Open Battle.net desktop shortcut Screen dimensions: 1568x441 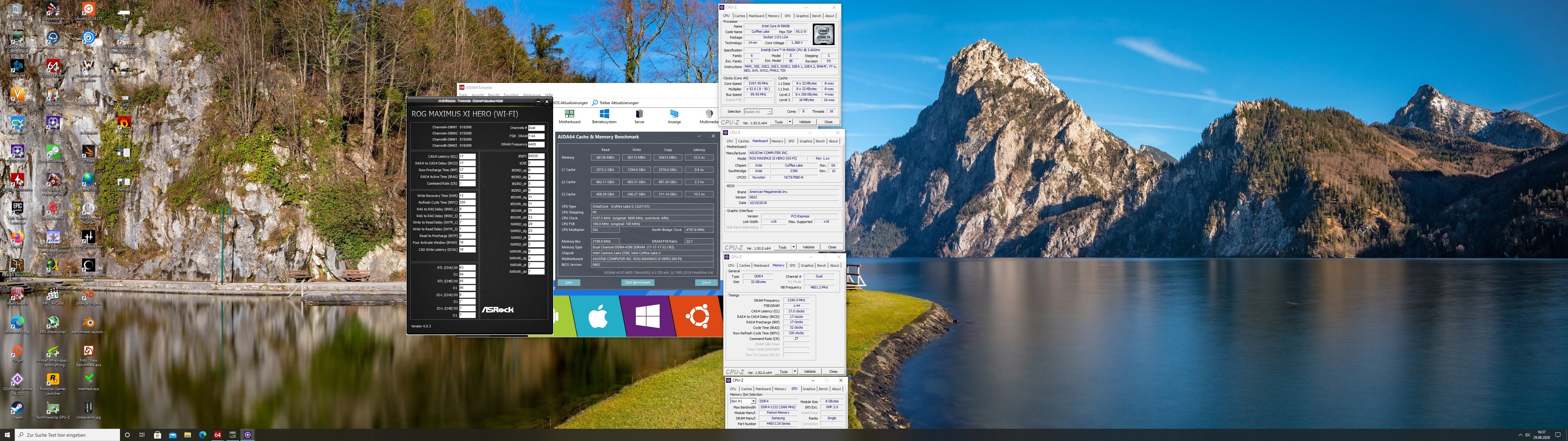(17, 68)
